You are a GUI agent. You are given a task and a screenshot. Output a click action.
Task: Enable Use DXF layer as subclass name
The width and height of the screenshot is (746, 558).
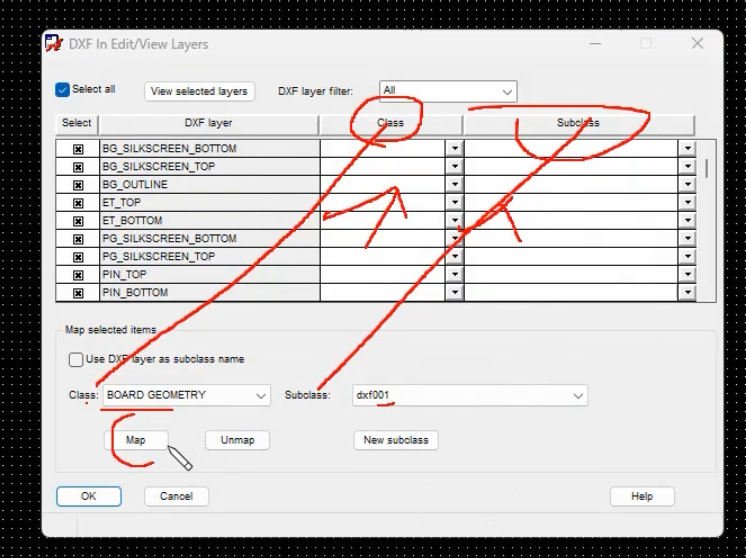click(x=76, y=360)
